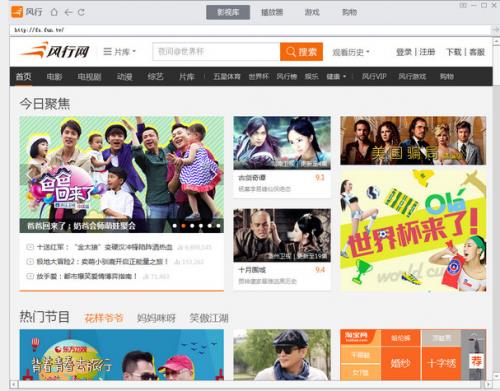Click the orange Funshion app logo
This screenshot has height=391, width=500.
[17, 12]
